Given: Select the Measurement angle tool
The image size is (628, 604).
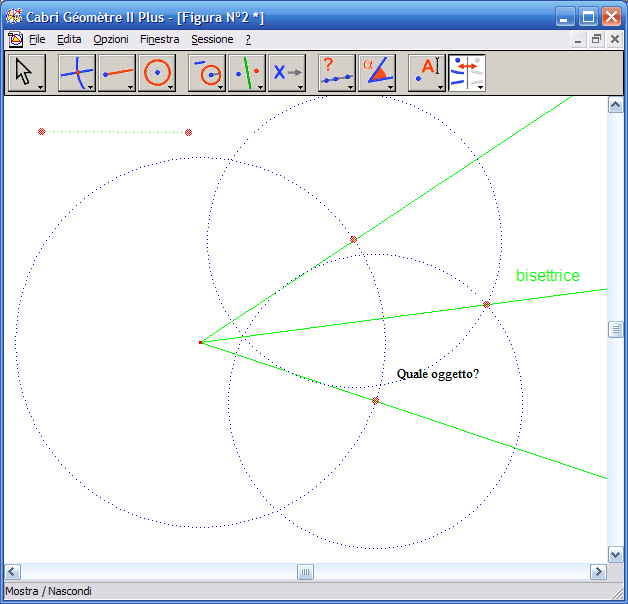Looking at the screenshot, I should 377,73.
